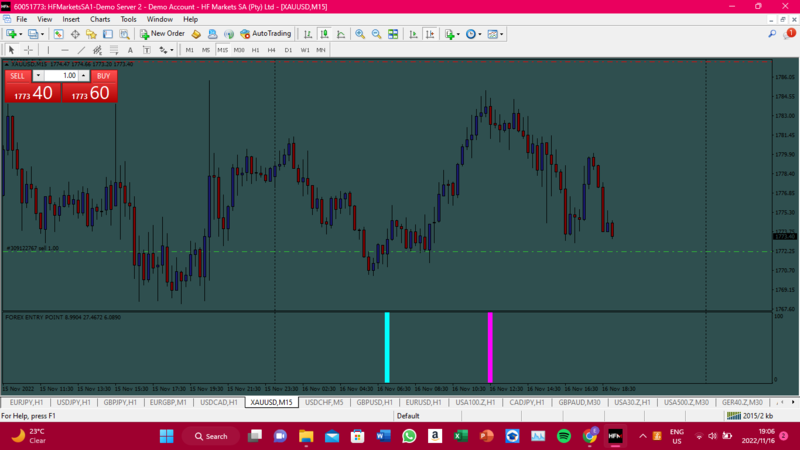Image resolution: width=800 pixels, height=450 pixels.
Task: Select the text label 'A' tool
Action: click(130, 50)
